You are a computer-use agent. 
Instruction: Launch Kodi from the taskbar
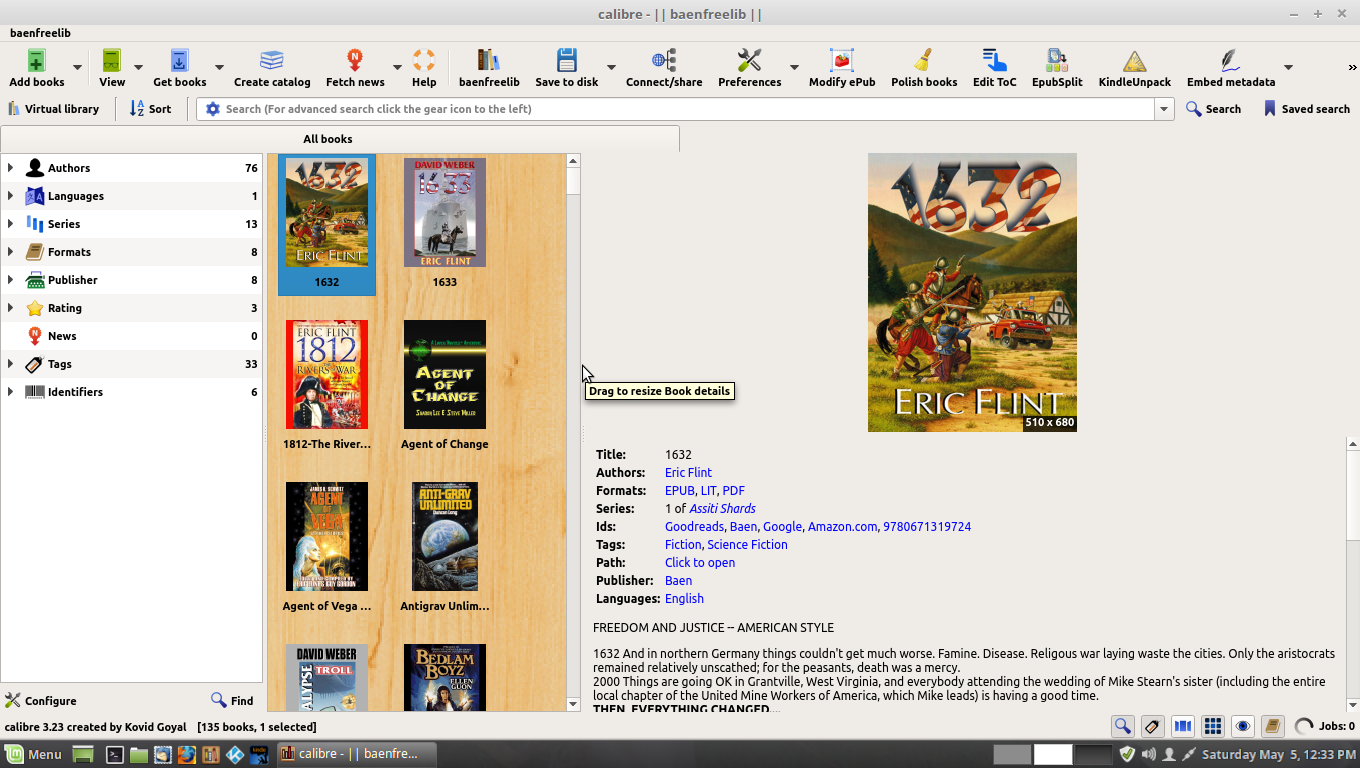235,755
